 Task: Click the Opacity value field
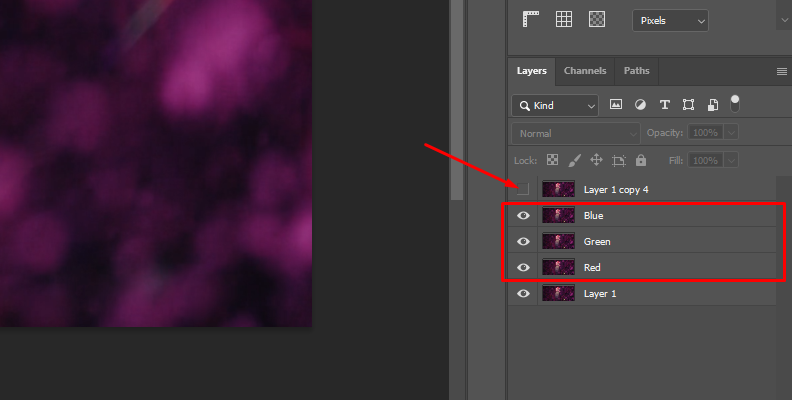[706, 133]
